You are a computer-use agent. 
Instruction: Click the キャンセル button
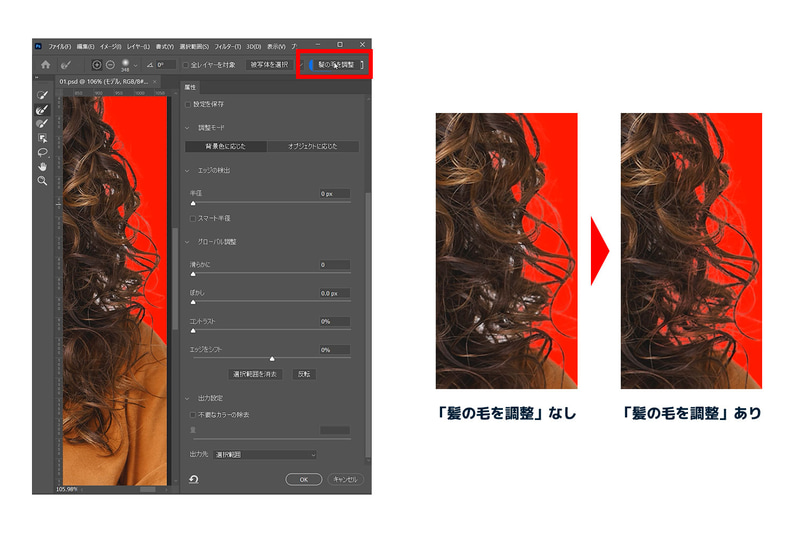tap(345, 479)
